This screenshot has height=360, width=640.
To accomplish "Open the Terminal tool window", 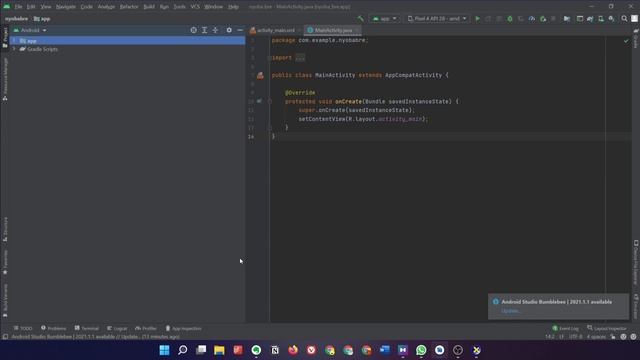I will click(87, 328).
